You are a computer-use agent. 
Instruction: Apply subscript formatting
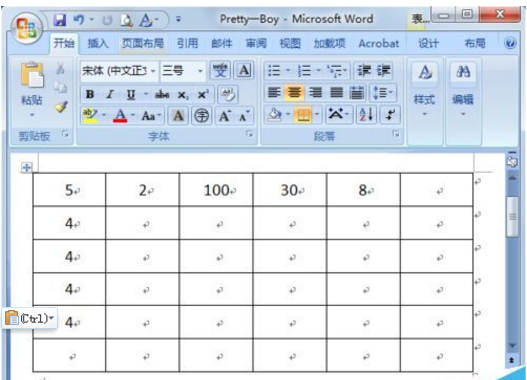183,95
